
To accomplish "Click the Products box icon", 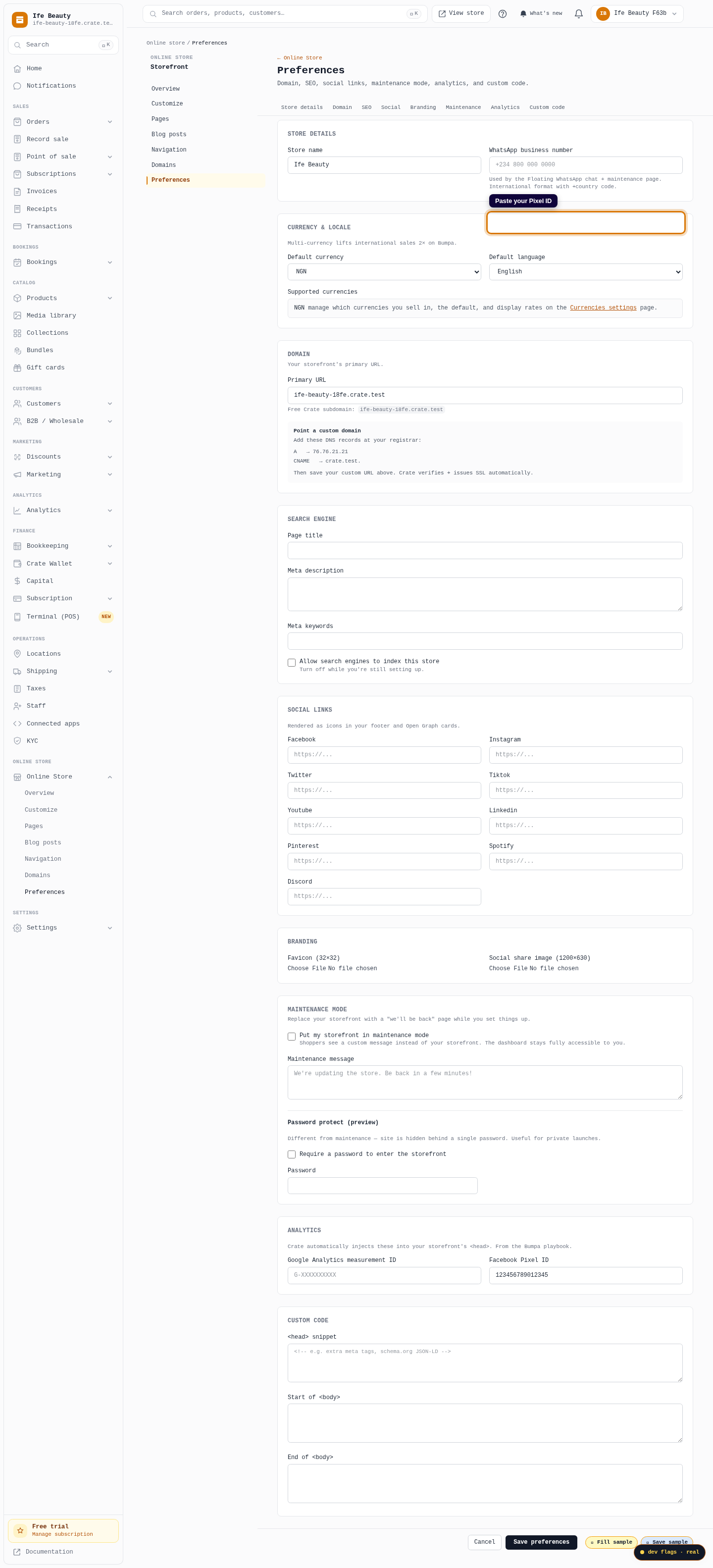I will 17,298.
